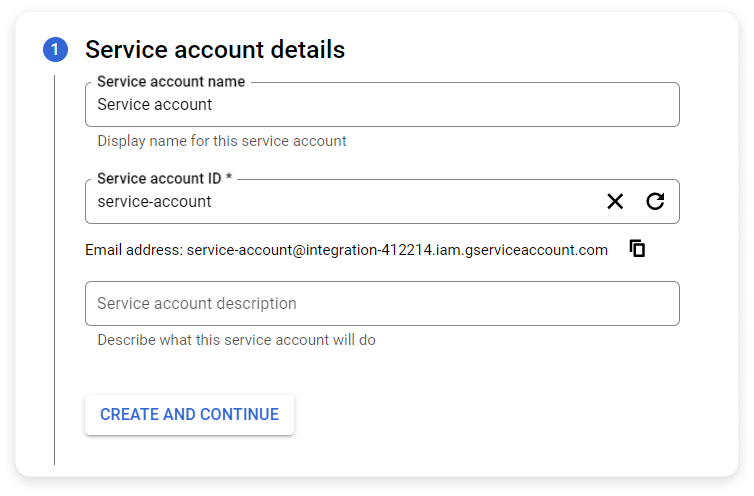754x496 pixels.
Task: Click 'Describe what this service account will do' hint
Action: [x=237, y=340]
